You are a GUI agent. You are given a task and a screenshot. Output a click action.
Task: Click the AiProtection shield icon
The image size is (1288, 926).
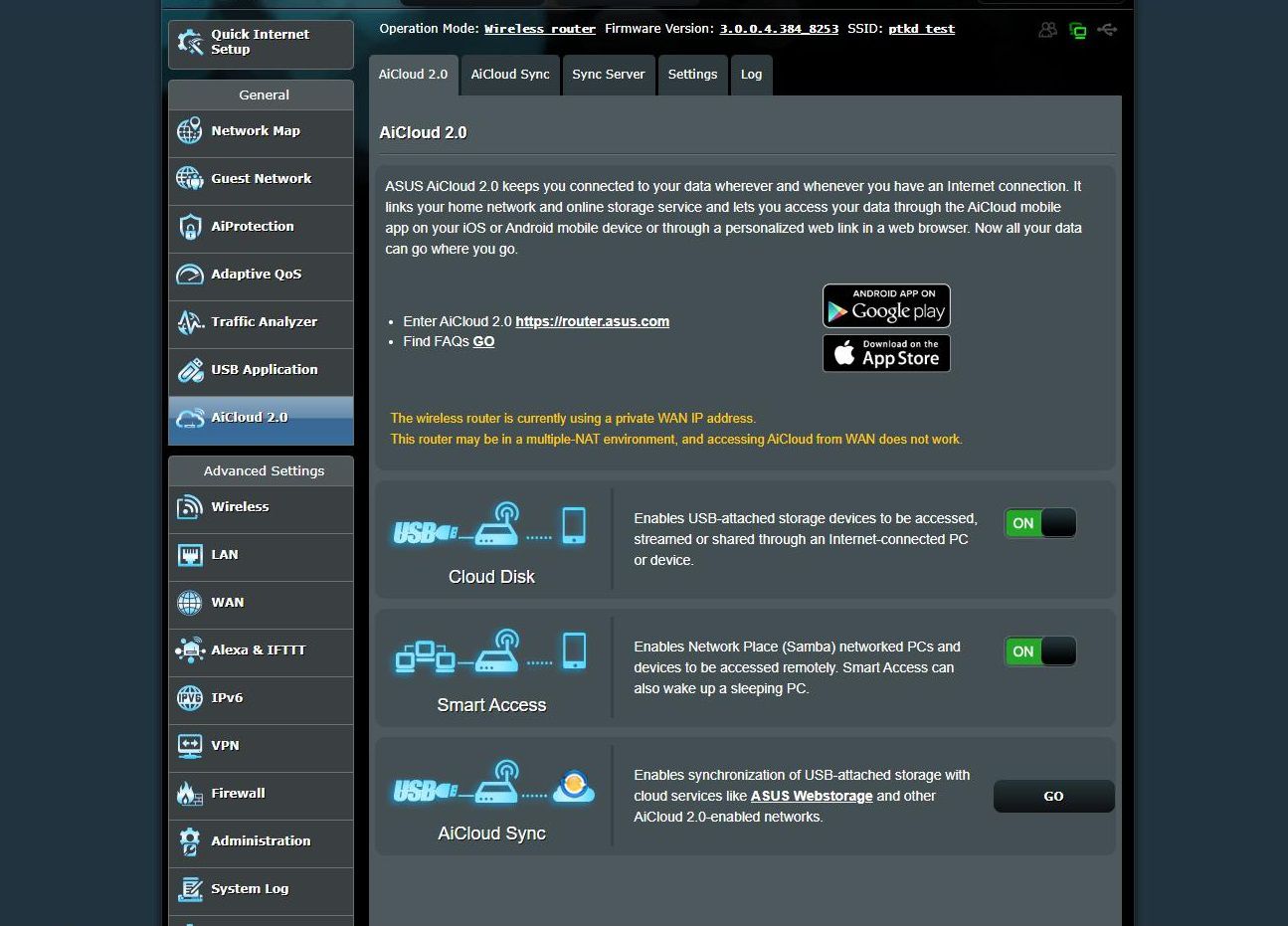click(x=189, y=227)
